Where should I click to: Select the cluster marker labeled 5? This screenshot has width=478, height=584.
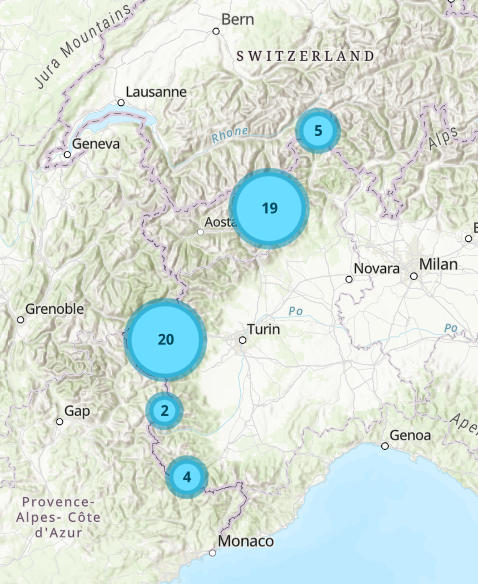click(317, 131)
